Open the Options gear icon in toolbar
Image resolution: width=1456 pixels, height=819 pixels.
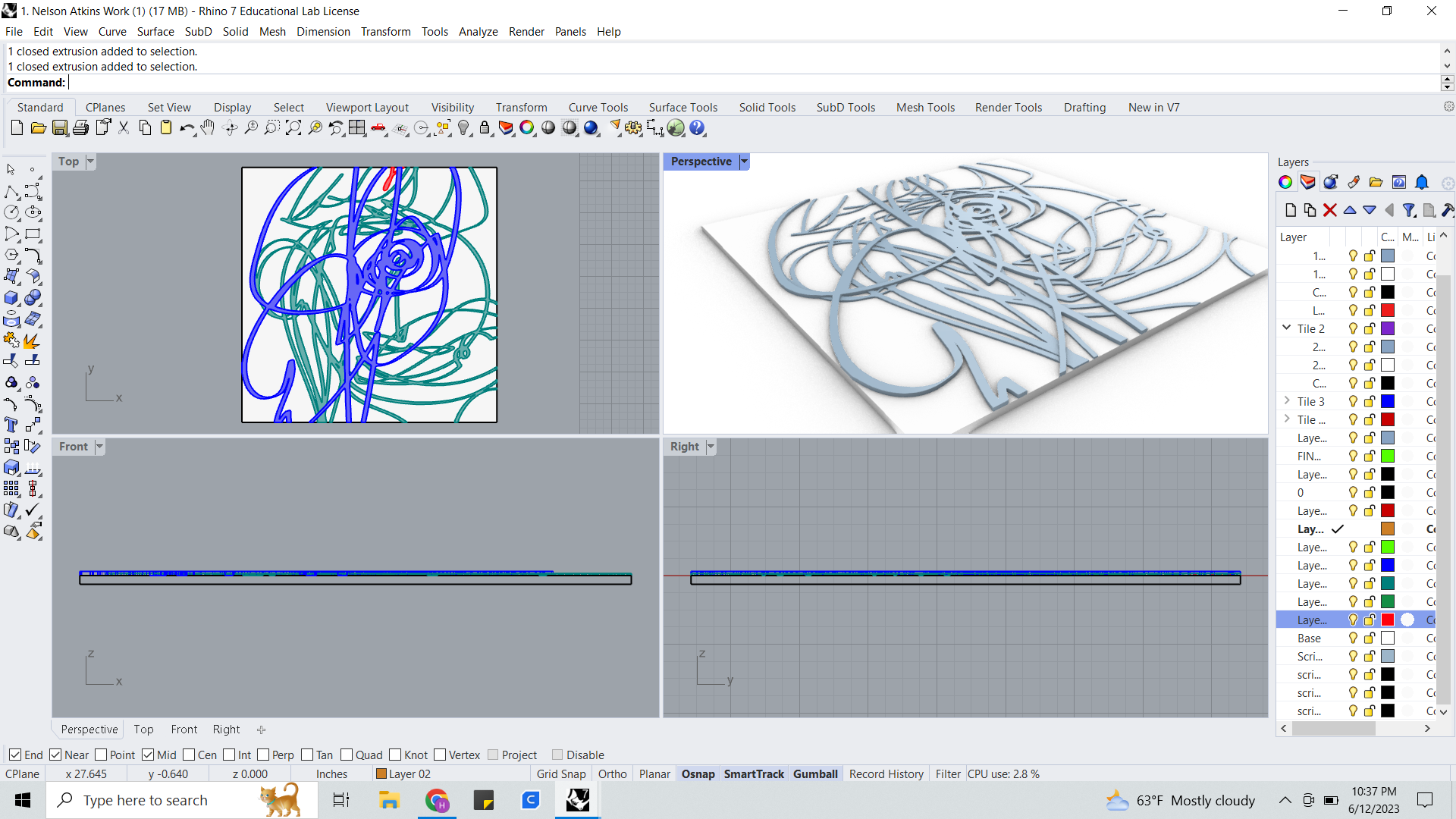point(1449,107)
